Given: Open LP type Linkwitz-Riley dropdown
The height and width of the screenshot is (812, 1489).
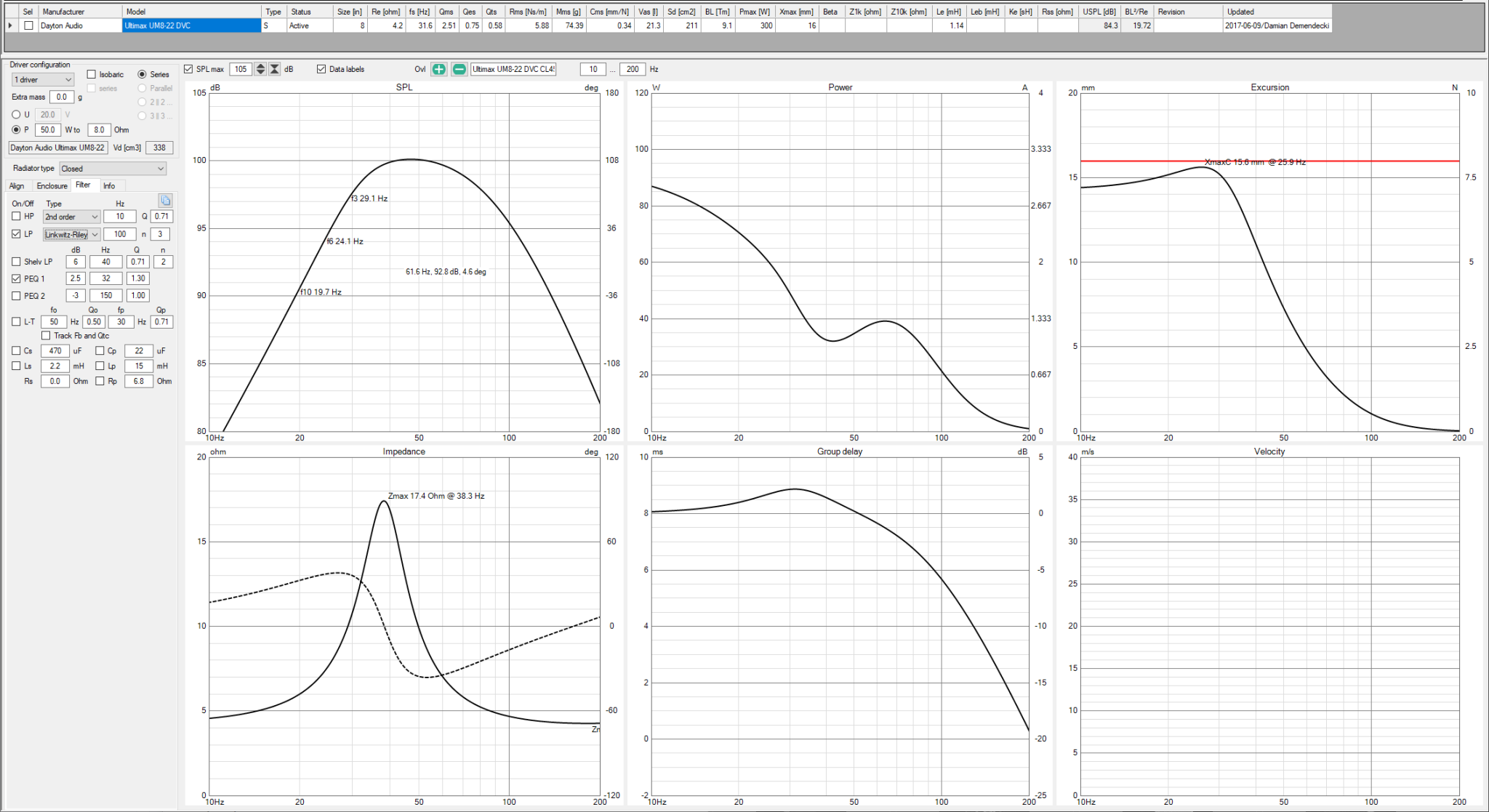Looking at the screenshot, I should click(71, 234).
